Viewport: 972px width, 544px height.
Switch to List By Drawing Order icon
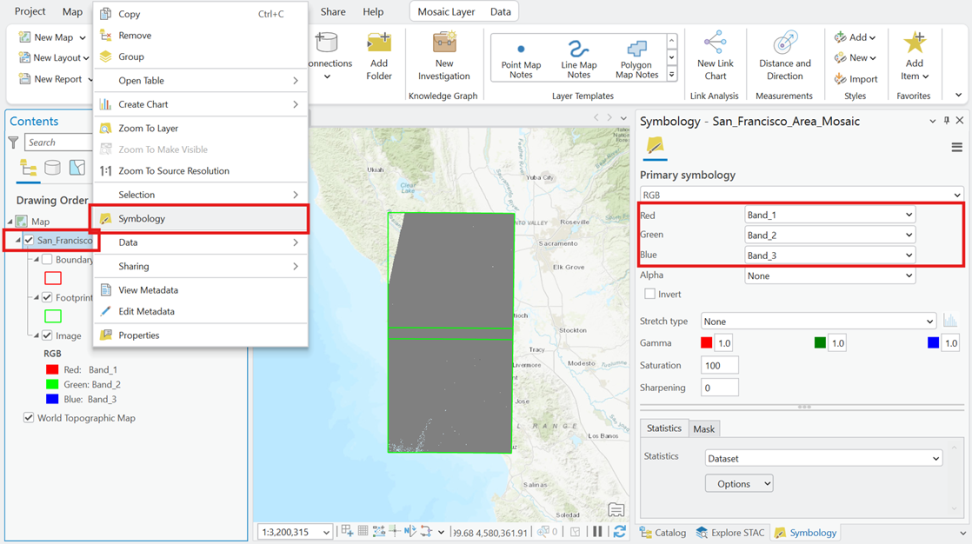(28, 168)
